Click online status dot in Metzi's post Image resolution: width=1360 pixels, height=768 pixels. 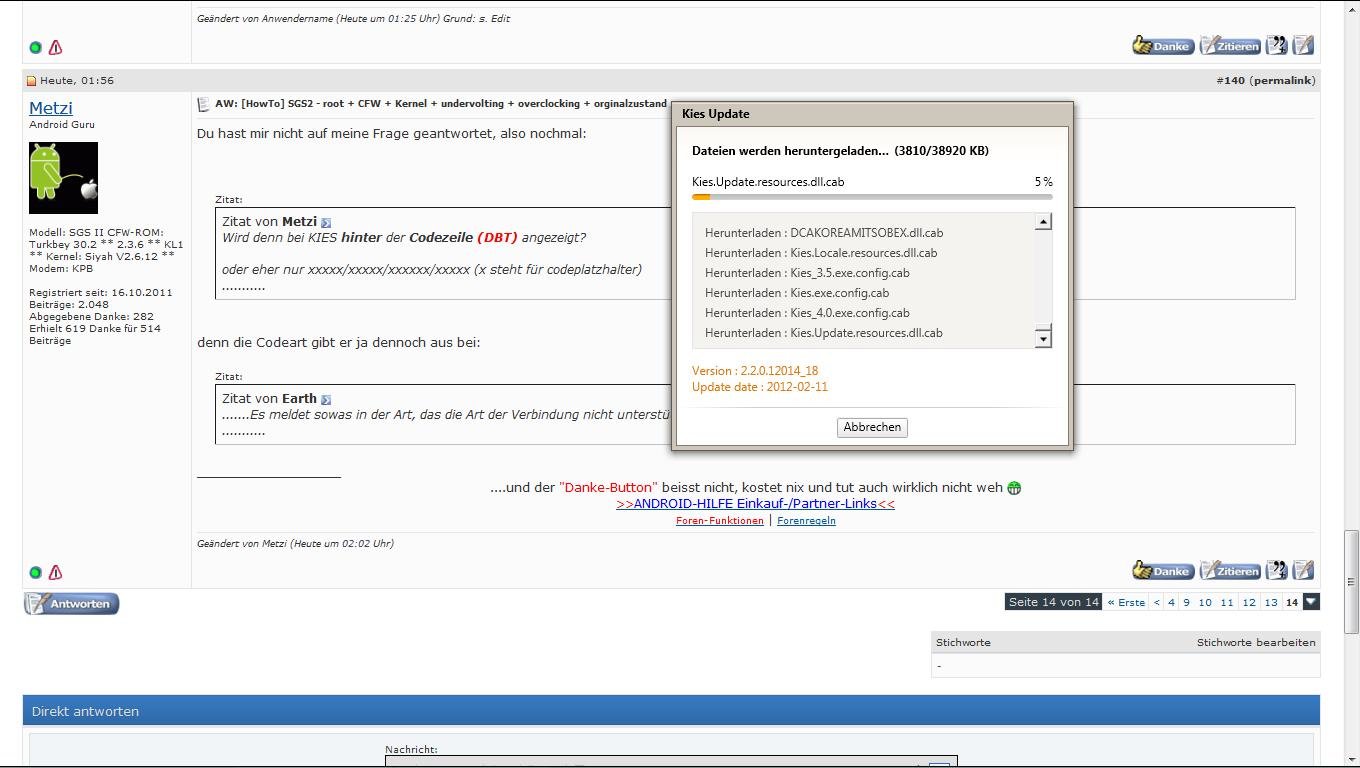(x=36, y=573)
